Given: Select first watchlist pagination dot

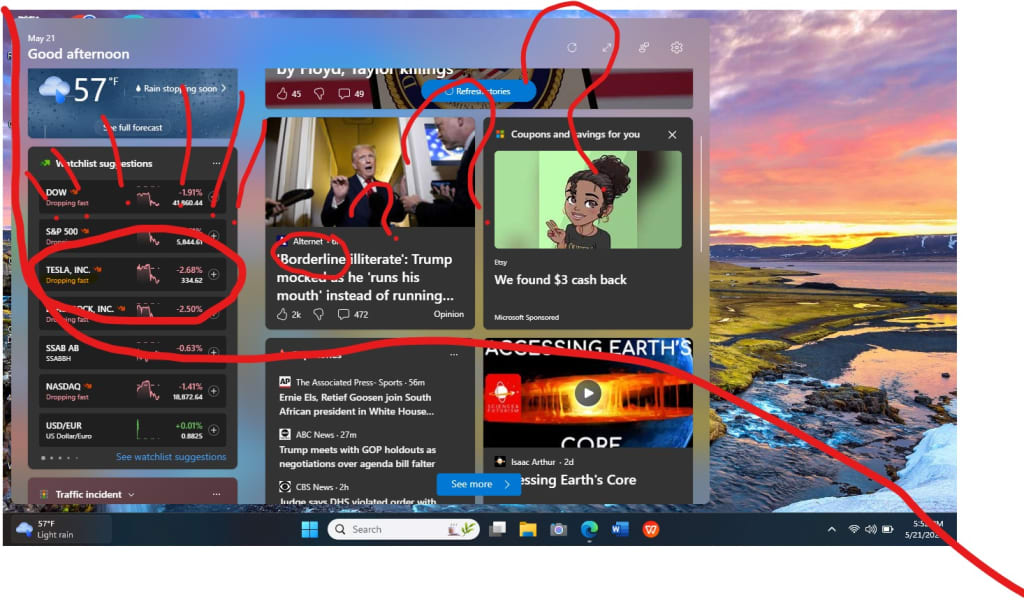Looking at the screenshot, I should (x=44, y=458).
